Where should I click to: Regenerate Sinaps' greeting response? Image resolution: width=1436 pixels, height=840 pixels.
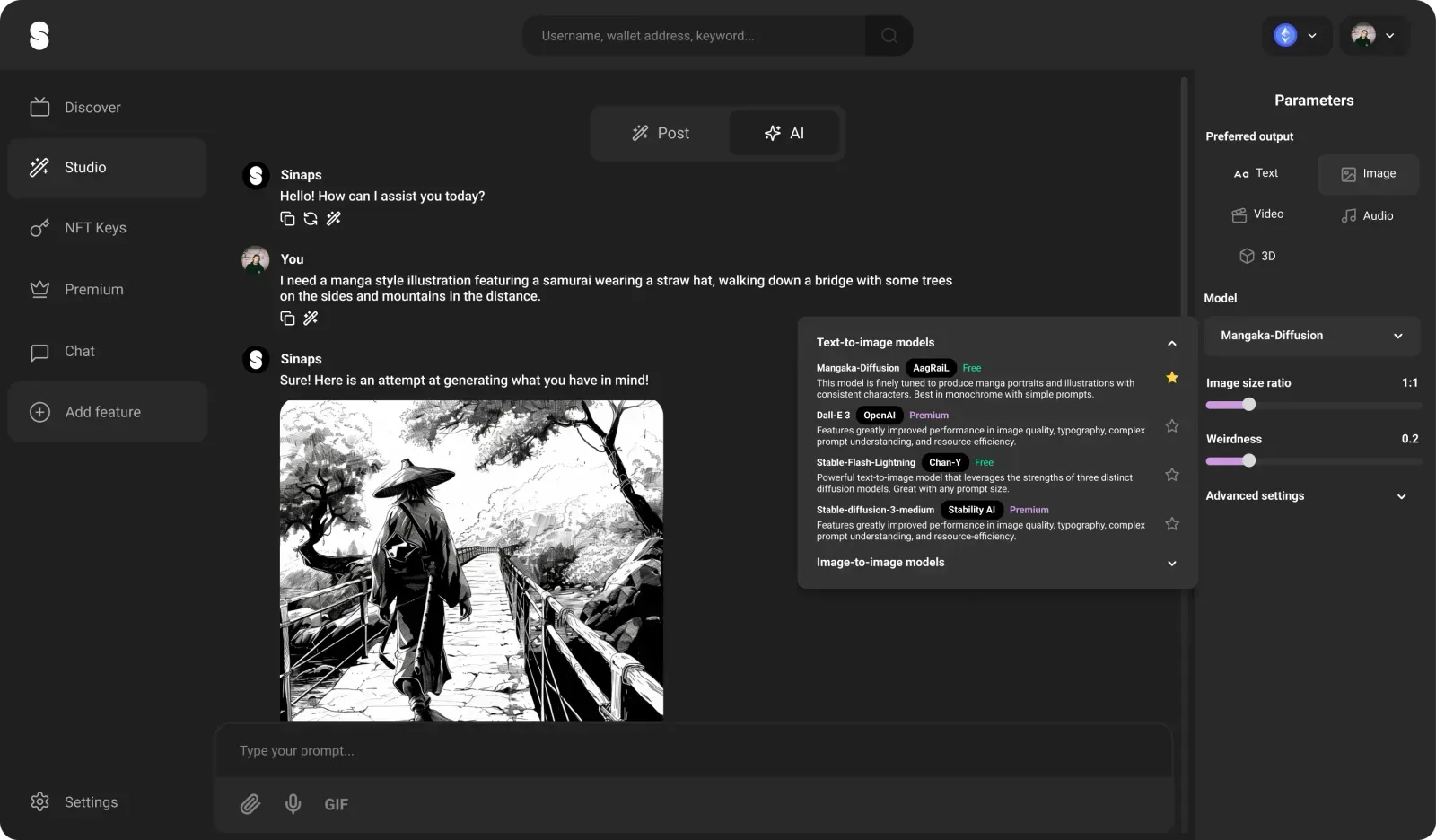[x=310, y=218]
